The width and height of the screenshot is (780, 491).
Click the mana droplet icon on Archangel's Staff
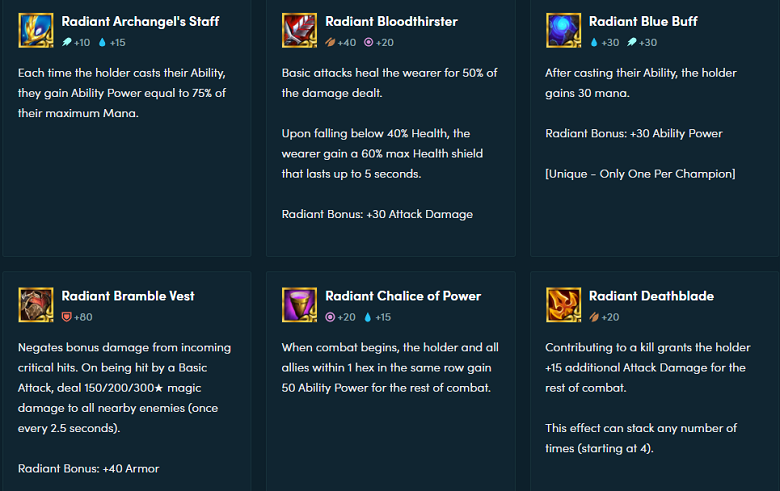pyautogui.click(x=102, y=42)
